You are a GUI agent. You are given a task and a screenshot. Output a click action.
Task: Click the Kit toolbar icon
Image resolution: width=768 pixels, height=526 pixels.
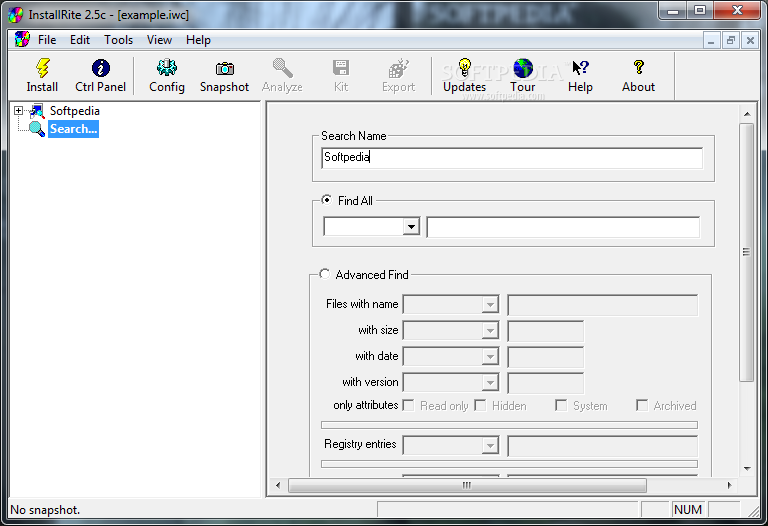pos(341,68)
